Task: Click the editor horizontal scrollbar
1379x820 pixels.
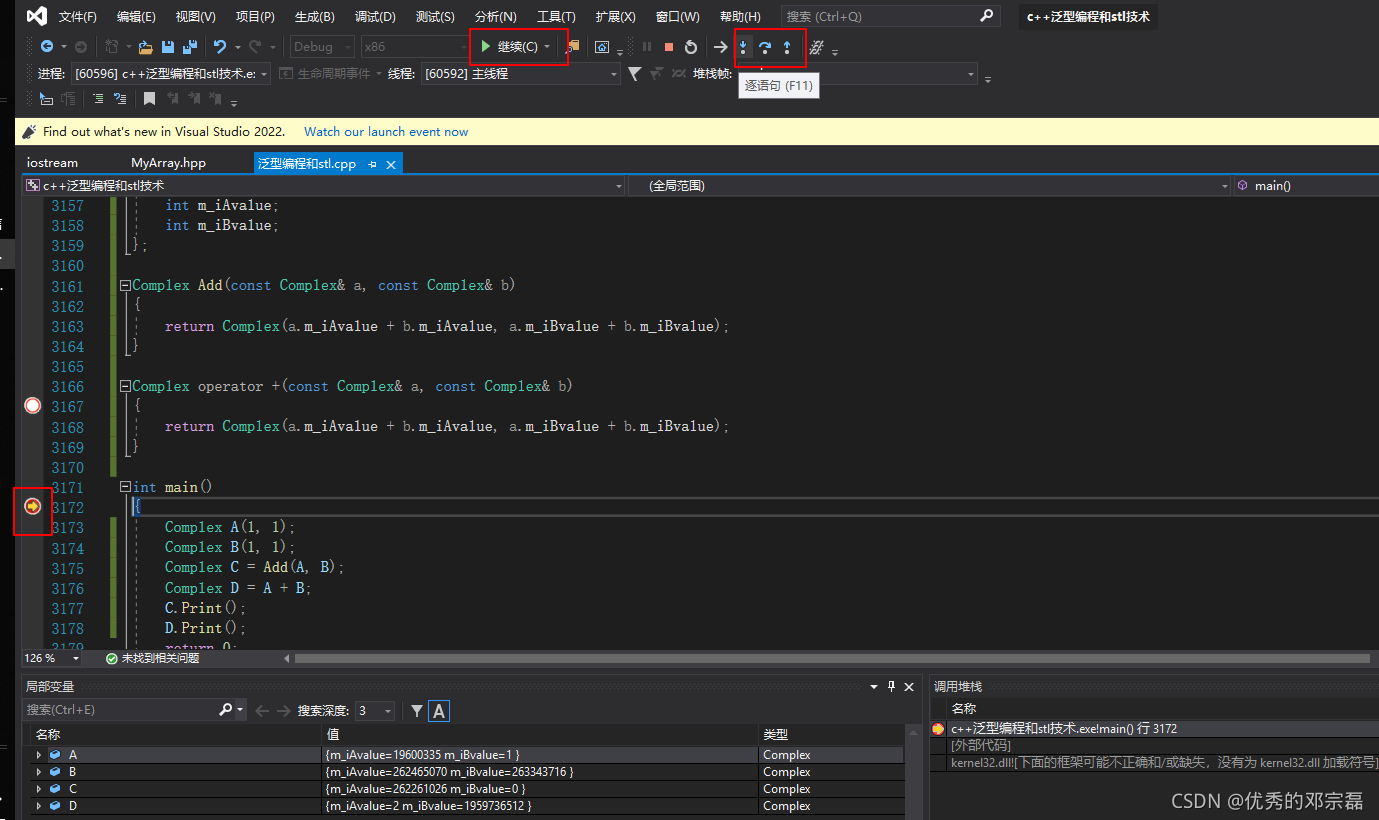Action: pyautogui.click(x=832, y=658)
